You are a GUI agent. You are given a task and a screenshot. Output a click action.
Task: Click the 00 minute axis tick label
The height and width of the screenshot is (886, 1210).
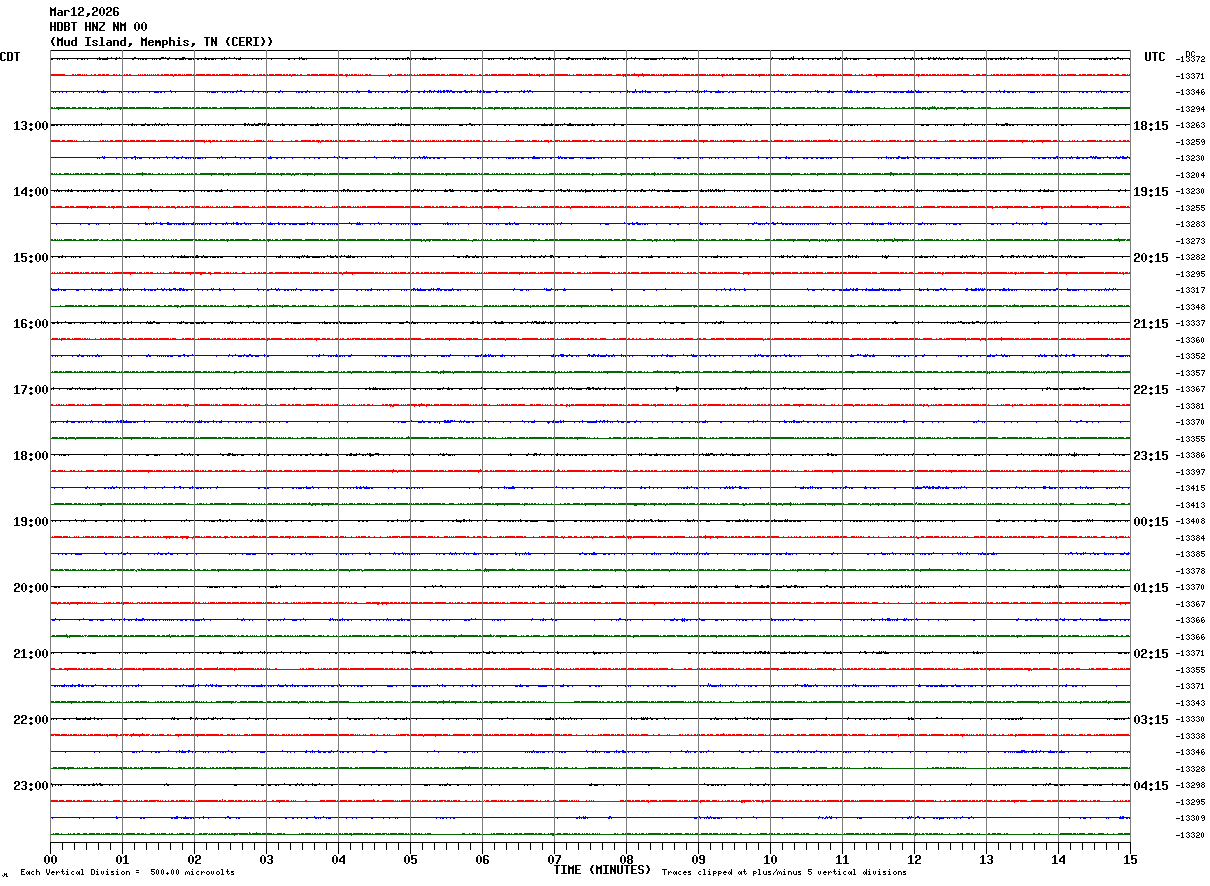51,859
